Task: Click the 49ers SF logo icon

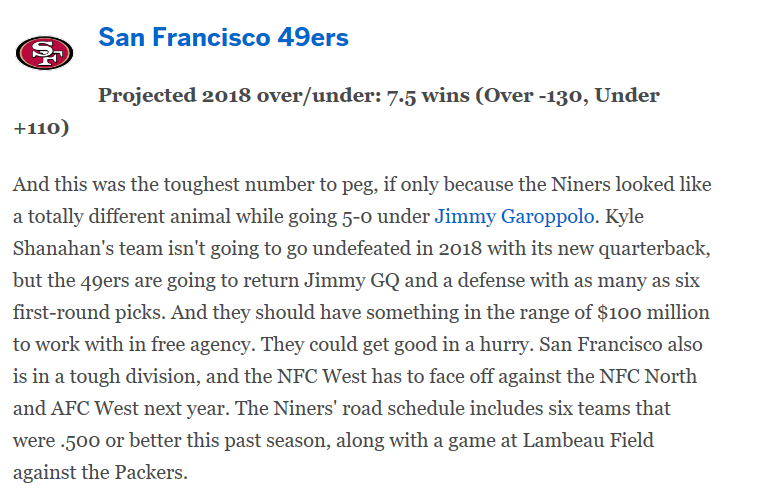Action: coord(45,52)
